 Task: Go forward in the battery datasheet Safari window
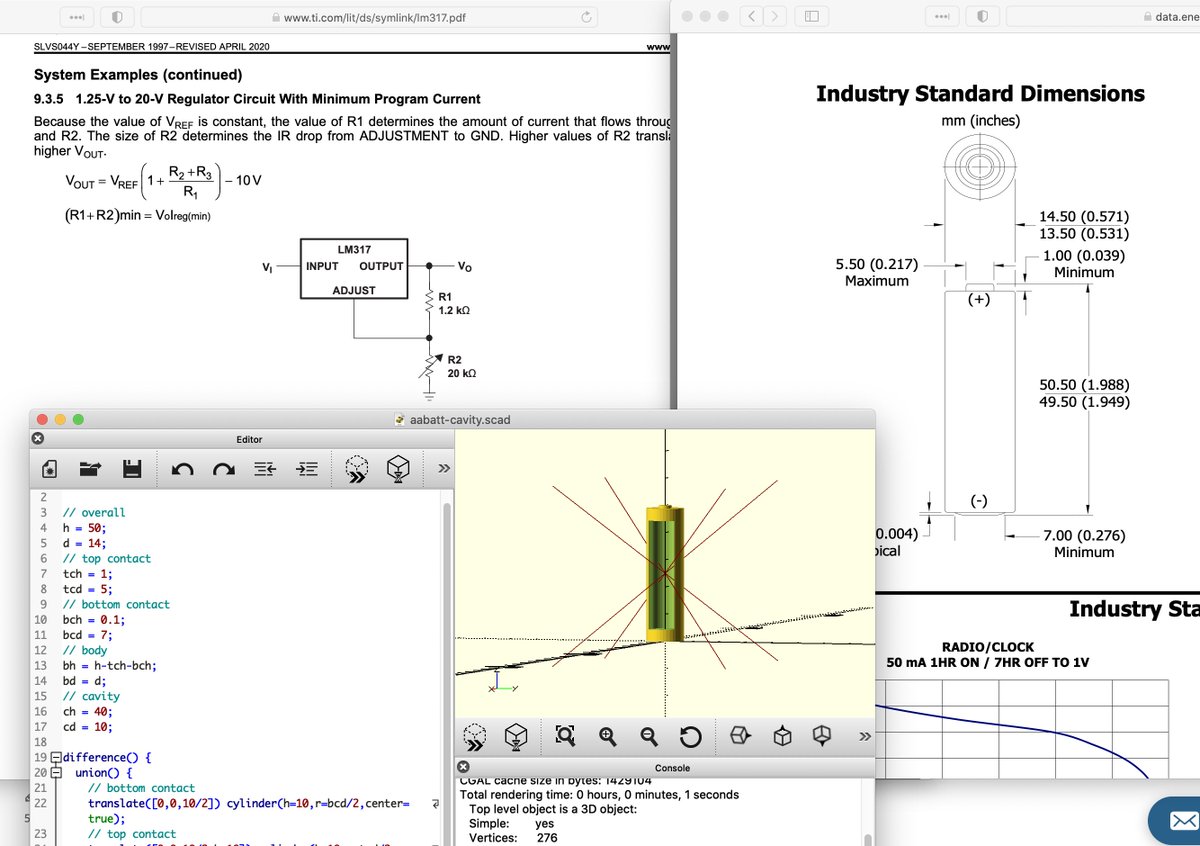tap(775, 17)
